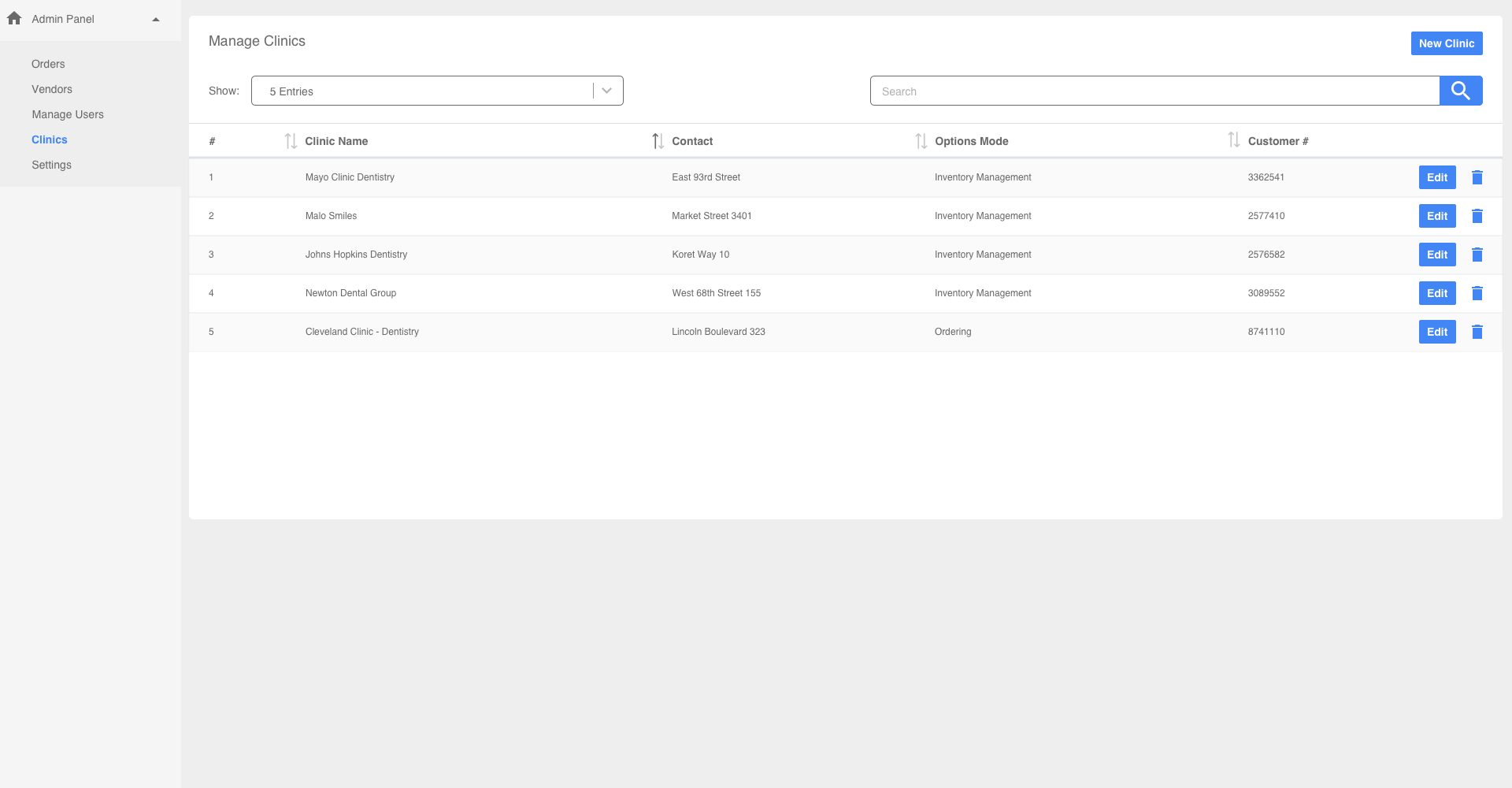Click West 68th Street 155 contact cell
The image size is (1512, 788).
pos(717,293)
